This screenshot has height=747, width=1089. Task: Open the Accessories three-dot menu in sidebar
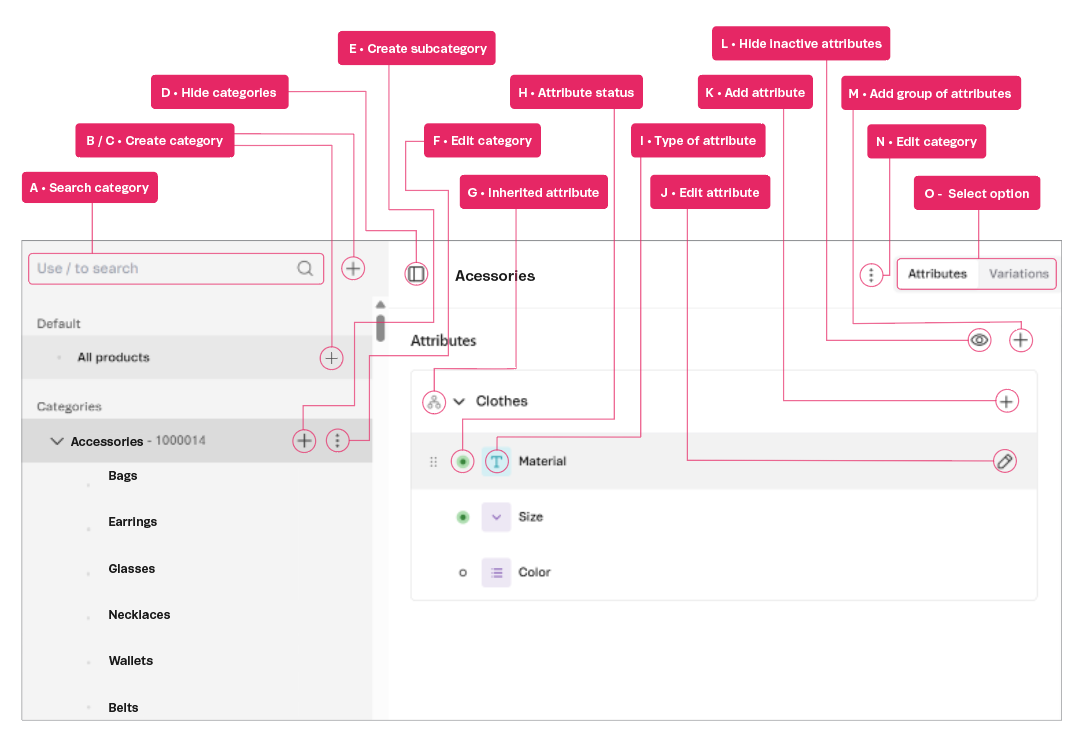[338, 441]
